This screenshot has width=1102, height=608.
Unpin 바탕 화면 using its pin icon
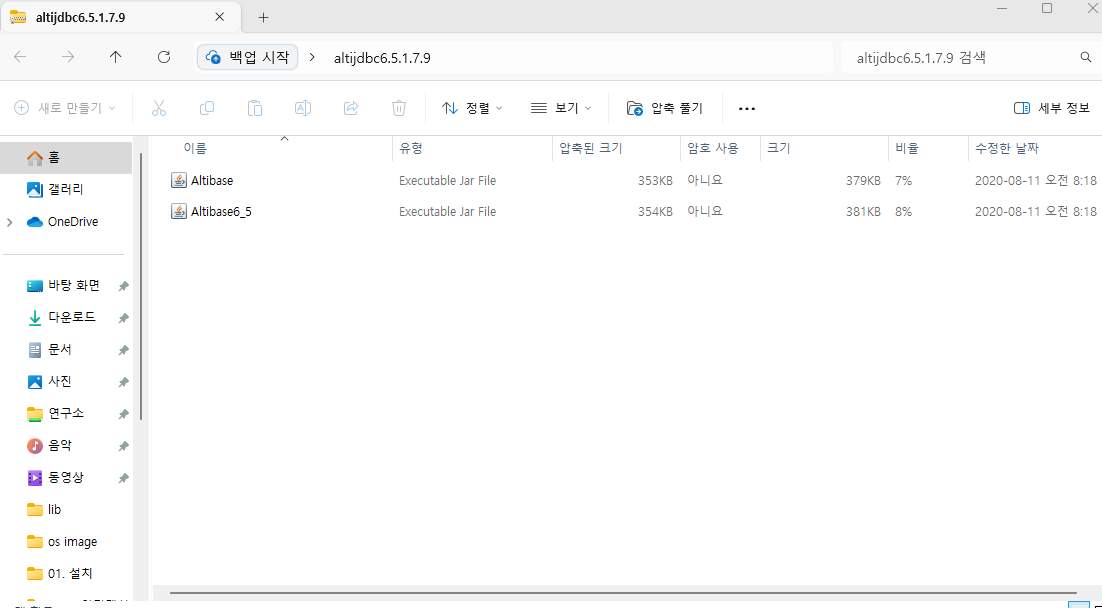coord(123,286)
